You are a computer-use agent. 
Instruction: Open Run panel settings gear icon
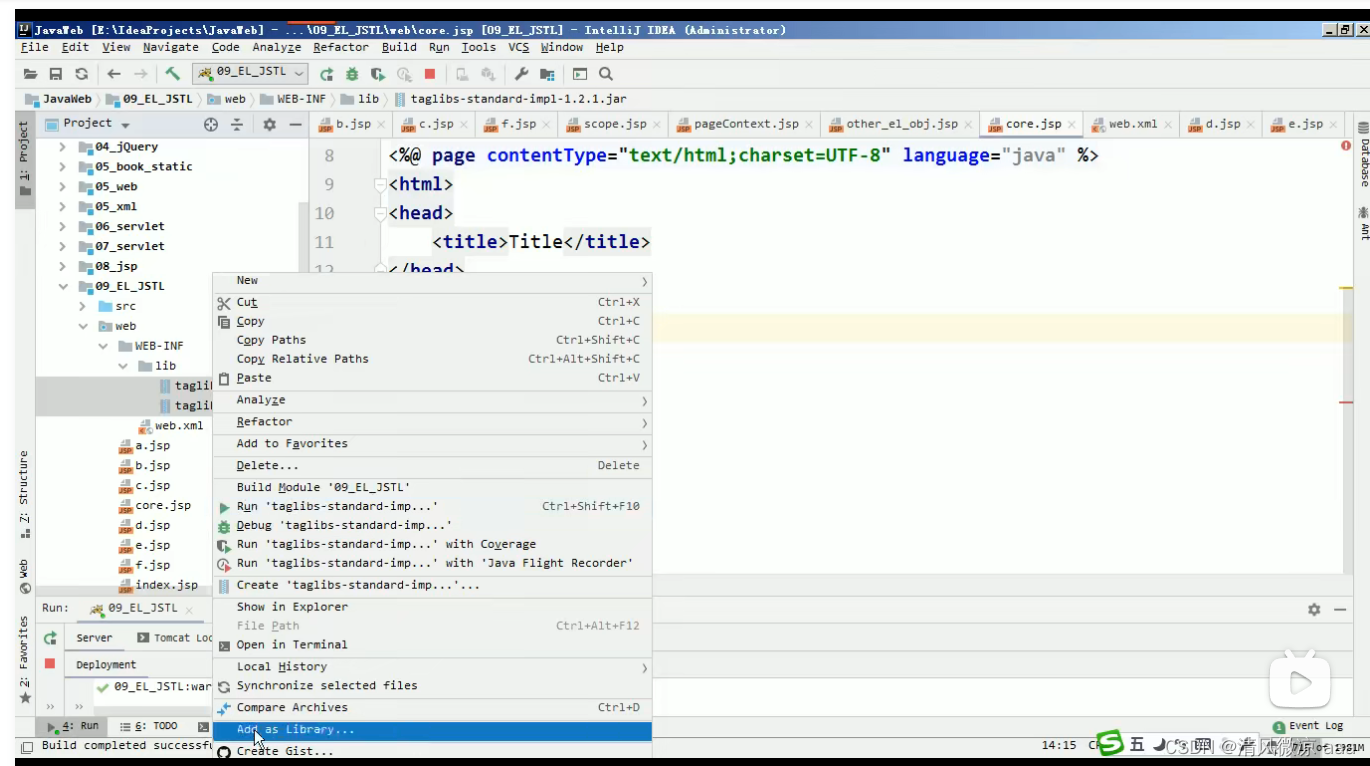1314,609
